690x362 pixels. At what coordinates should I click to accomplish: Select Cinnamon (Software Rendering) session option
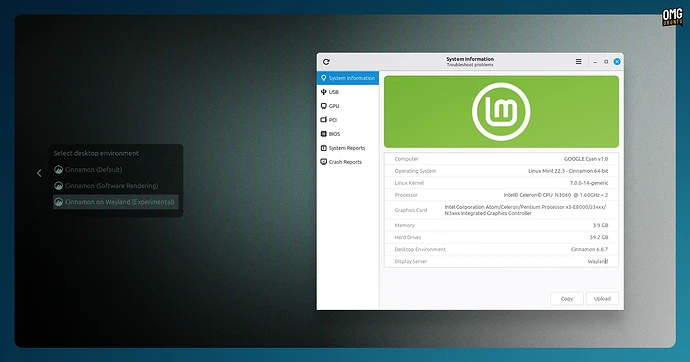pyautogui.click(x=115, y=186)
